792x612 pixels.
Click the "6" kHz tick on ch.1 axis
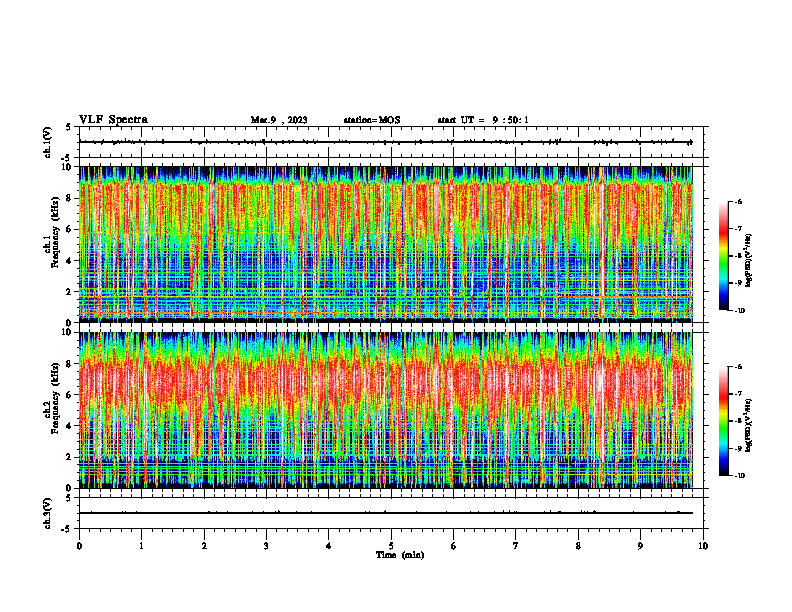70,230
